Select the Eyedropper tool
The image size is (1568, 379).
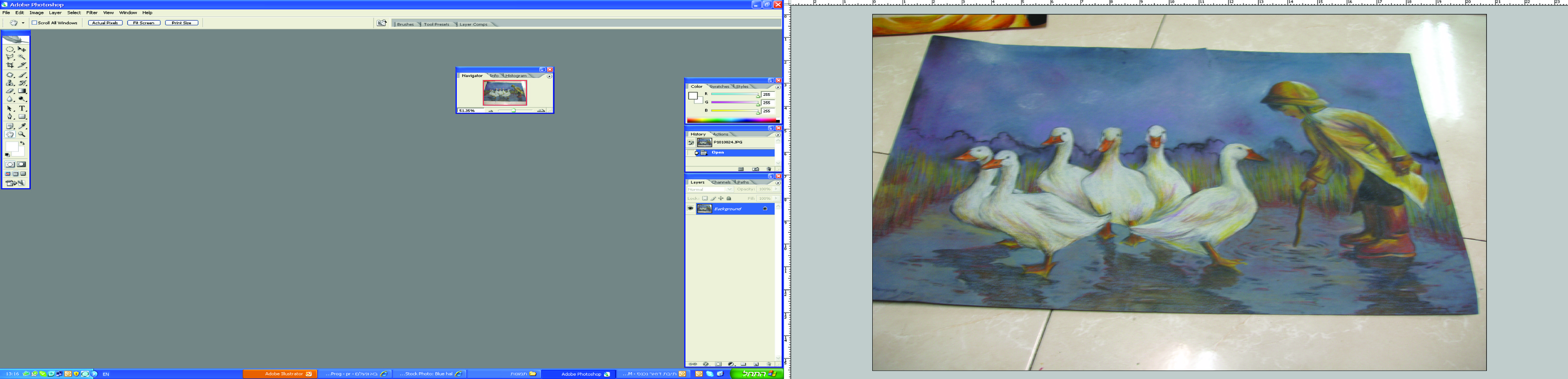point(22,126)
